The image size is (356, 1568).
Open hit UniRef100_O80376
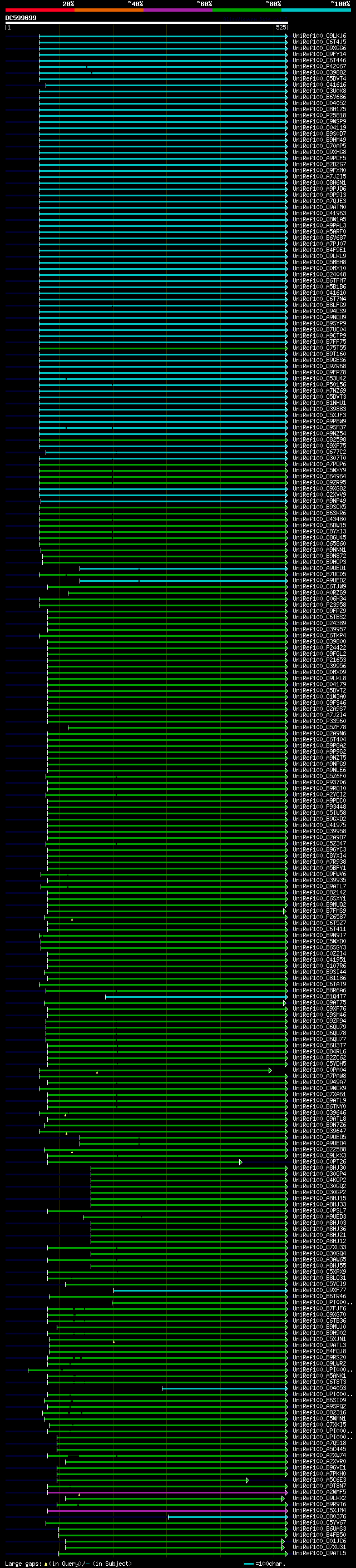tap(319, 1516)
